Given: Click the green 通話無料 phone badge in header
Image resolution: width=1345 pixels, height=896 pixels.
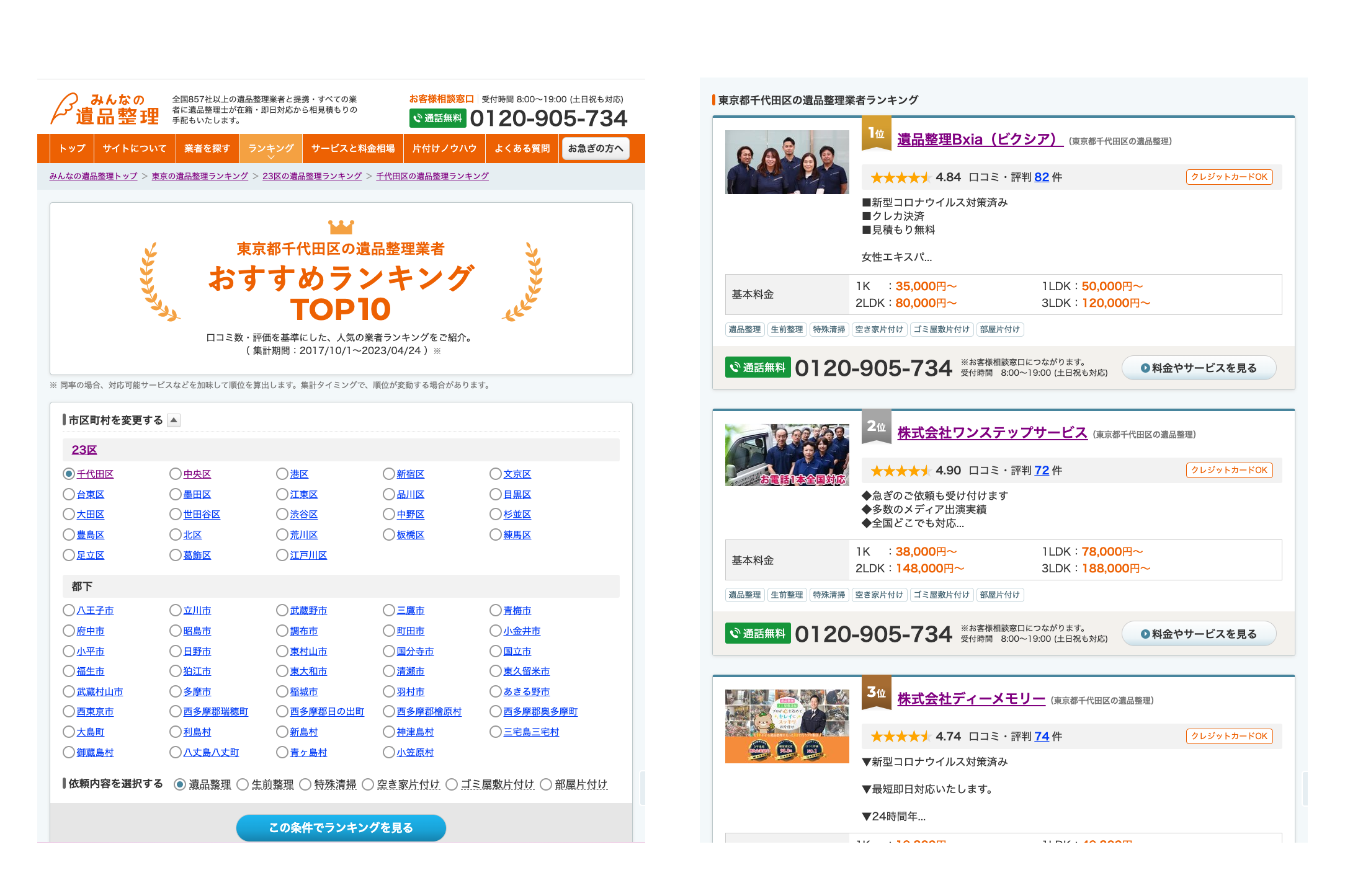Looking at the screenshot, I should point(437,118).
